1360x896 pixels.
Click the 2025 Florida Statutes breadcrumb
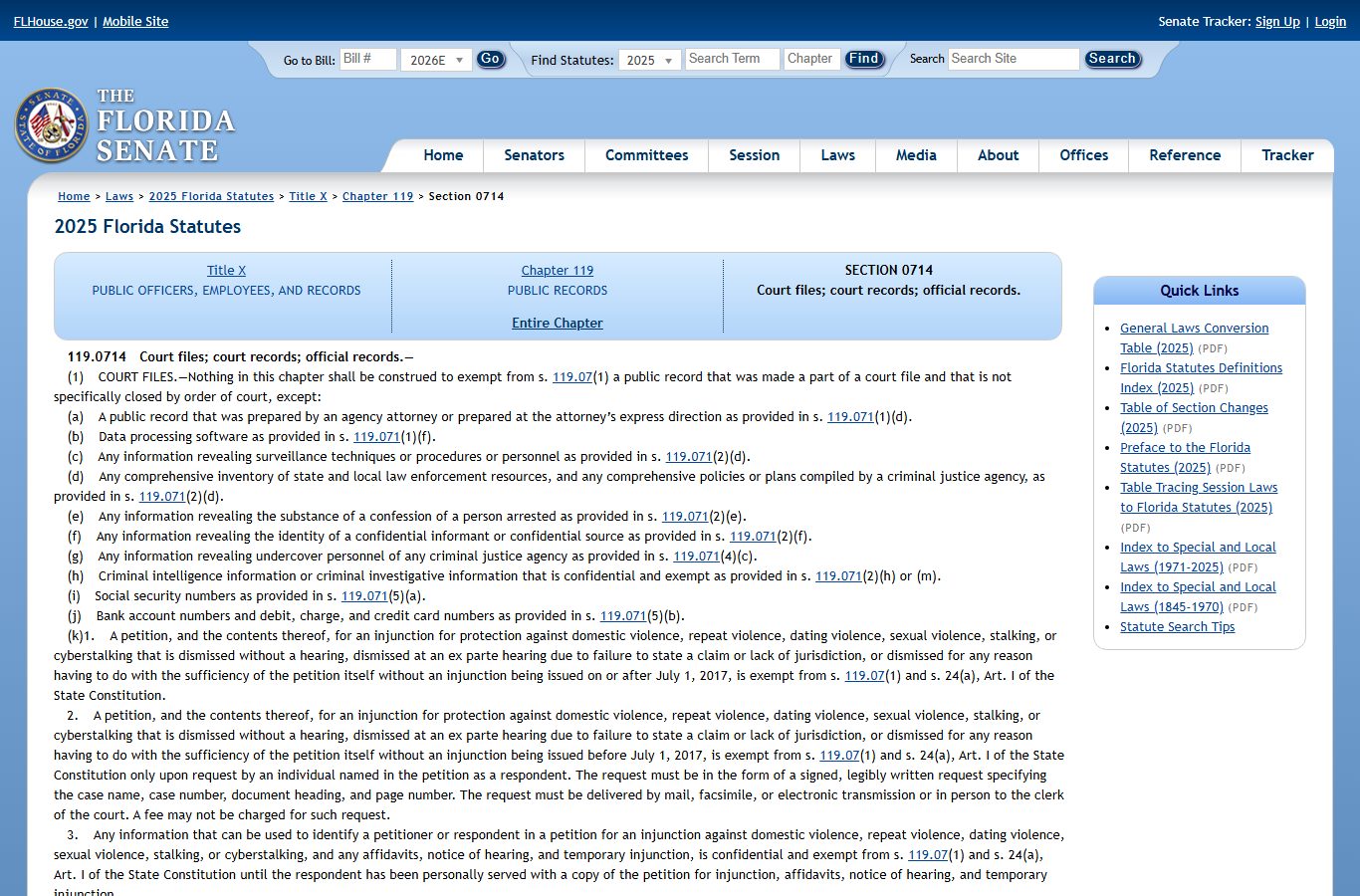pos(211,196)
